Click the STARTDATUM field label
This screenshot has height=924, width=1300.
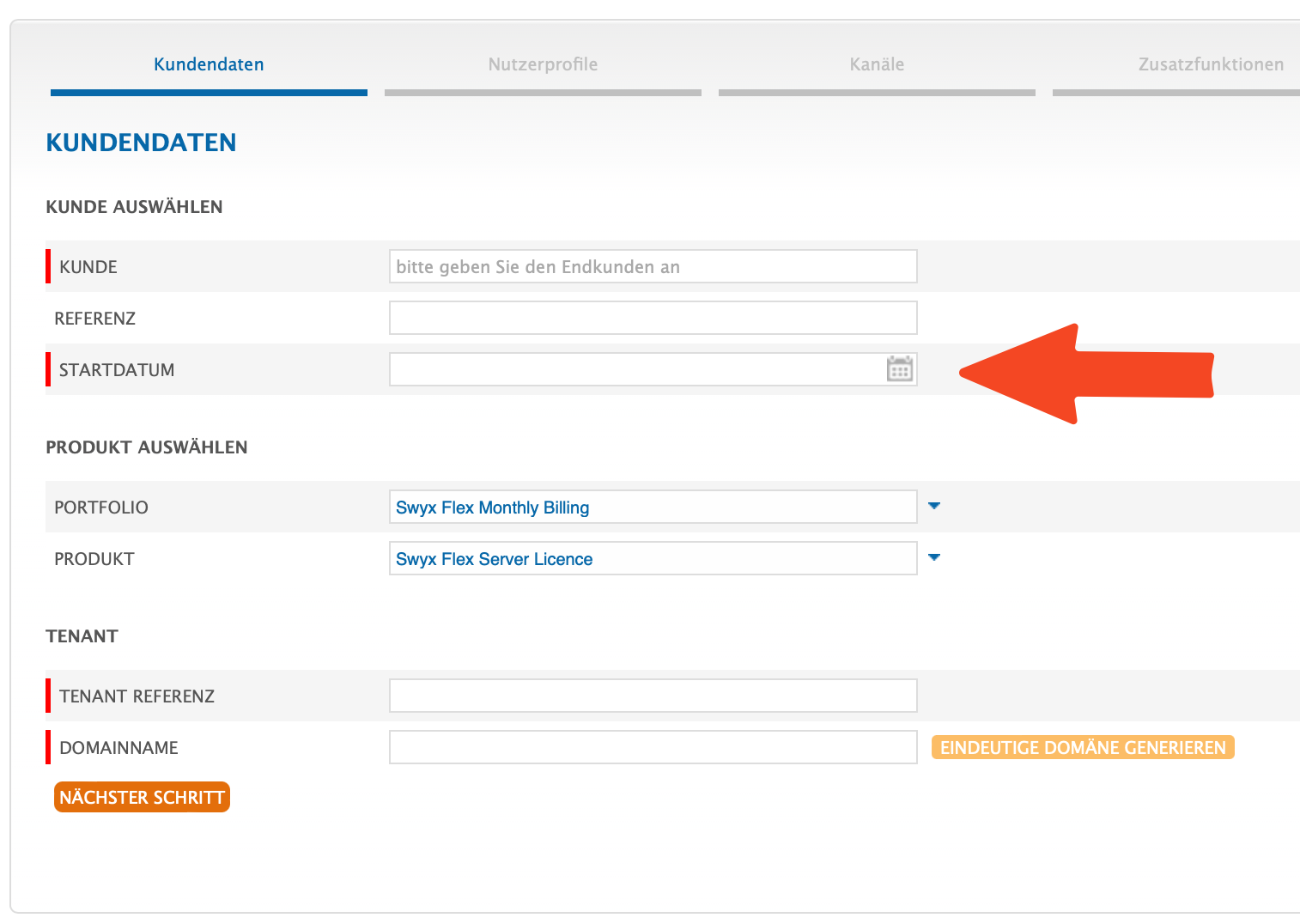117,370
